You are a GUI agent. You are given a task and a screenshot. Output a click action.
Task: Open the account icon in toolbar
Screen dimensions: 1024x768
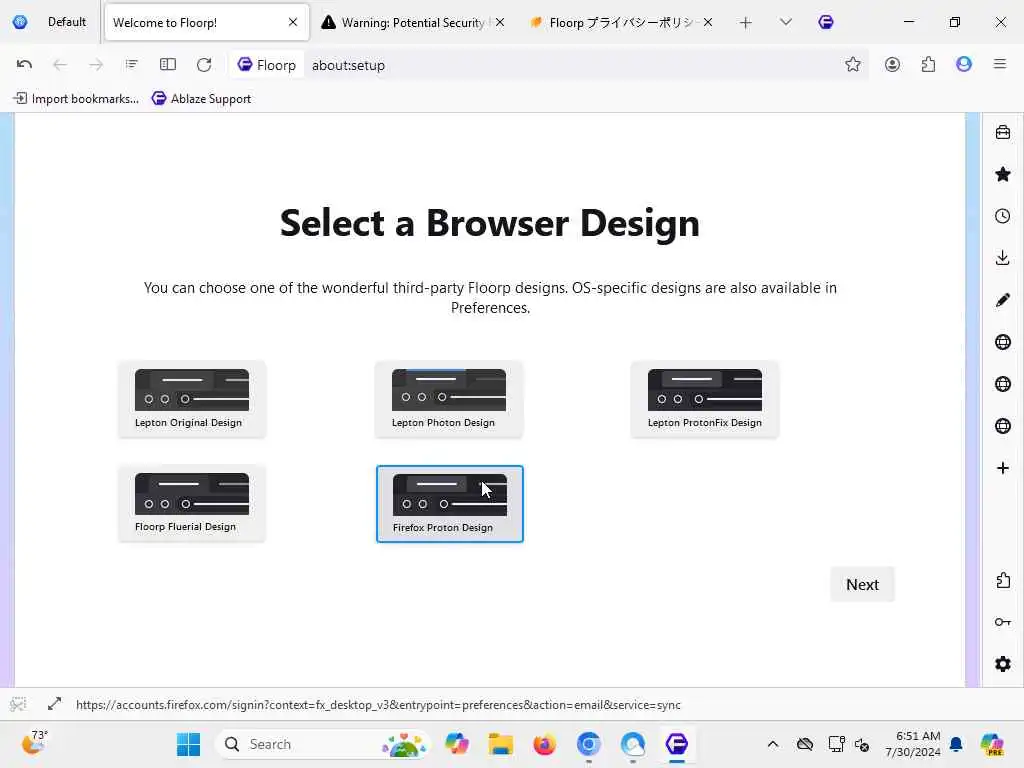click(892, 64)
